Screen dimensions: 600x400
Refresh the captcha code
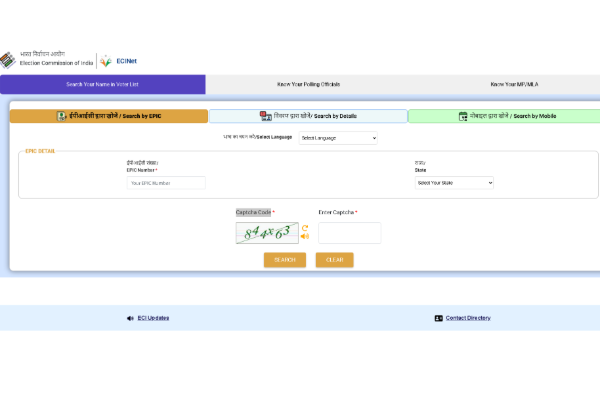pyautogui.click(x=305, y=227)
